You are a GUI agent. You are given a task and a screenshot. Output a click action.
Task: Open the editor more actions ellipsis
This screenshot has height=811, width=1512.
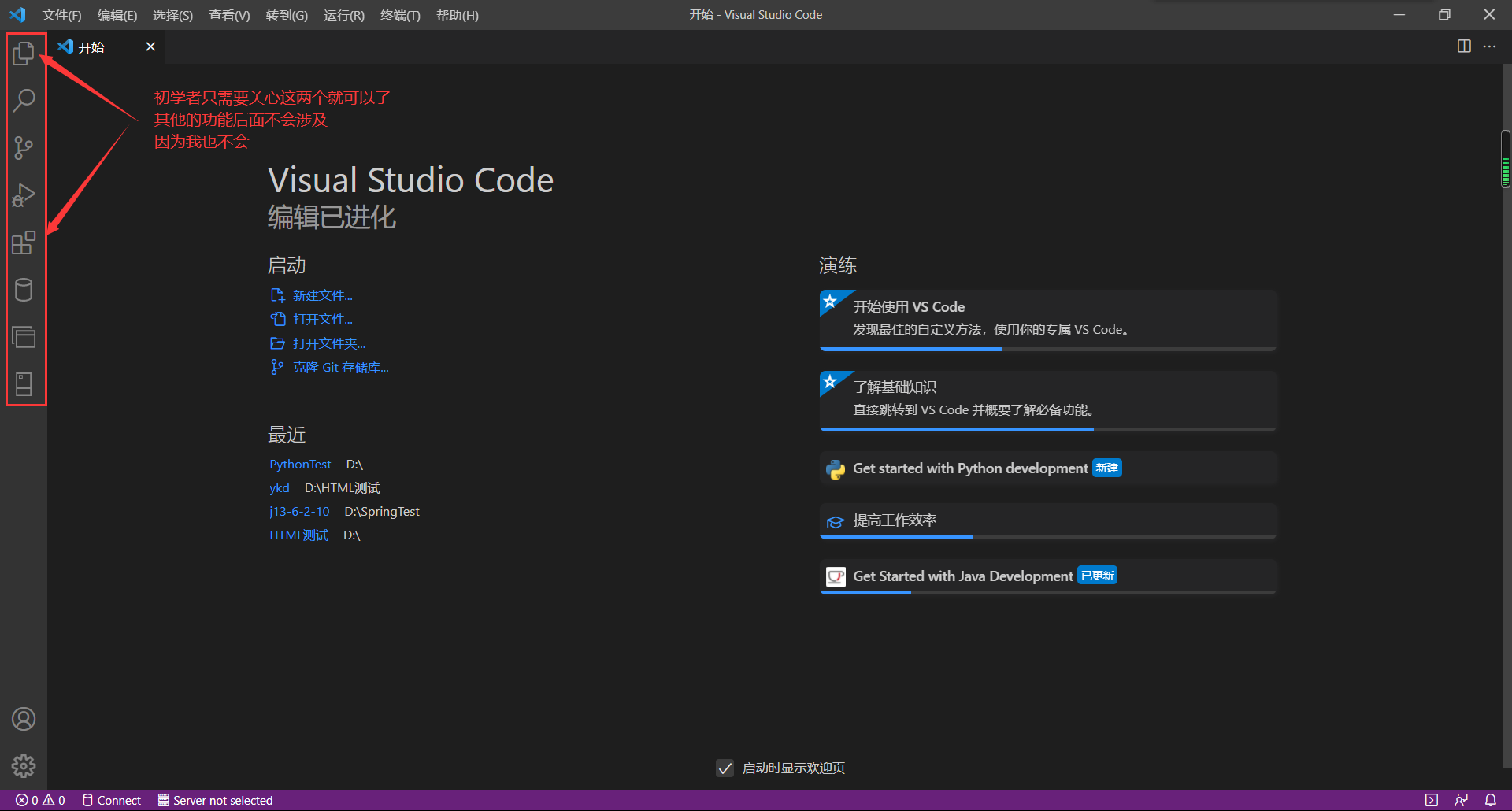(x=1489, y=46)
